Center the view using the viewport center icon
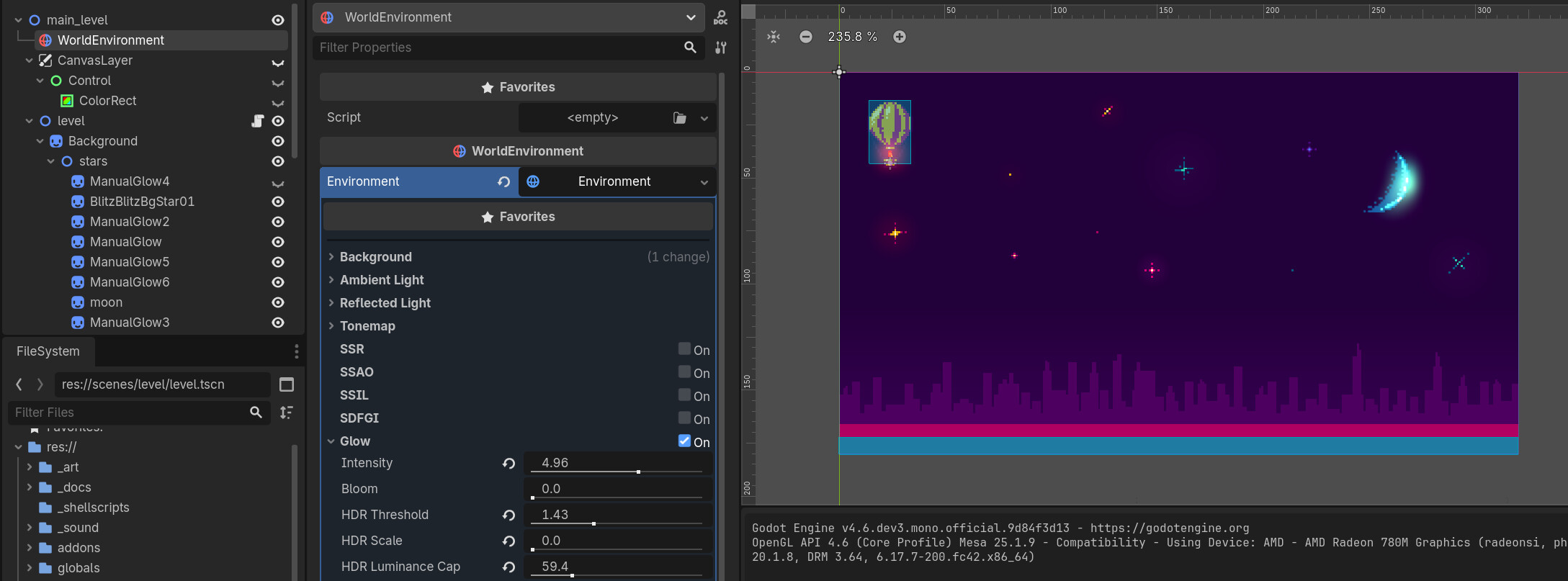 click(x=774, y=37)
